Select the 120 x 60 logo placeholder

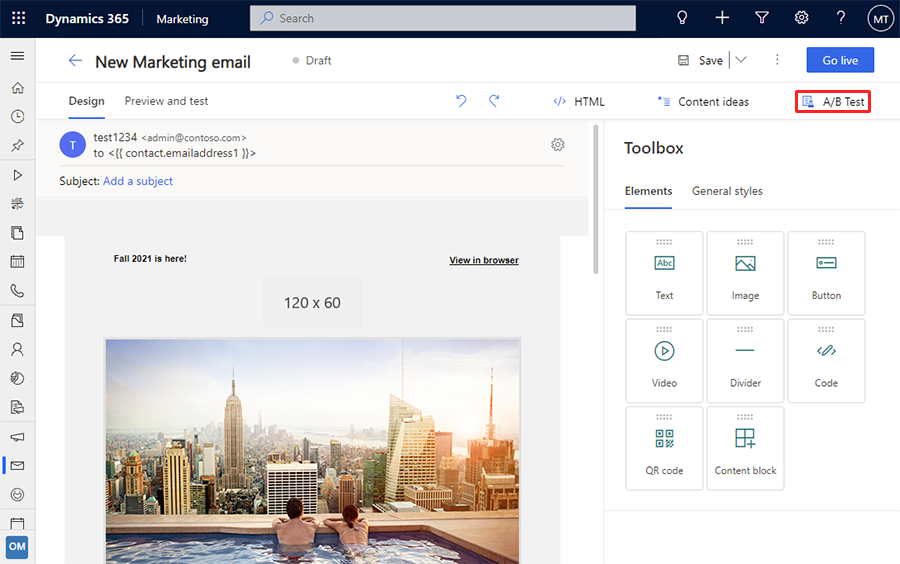pos(312,302)
